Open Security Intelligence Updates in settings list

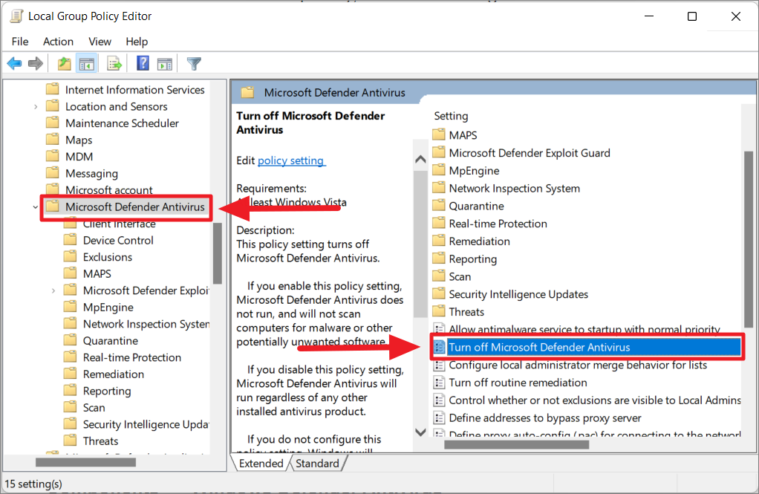tap(518, 294)
